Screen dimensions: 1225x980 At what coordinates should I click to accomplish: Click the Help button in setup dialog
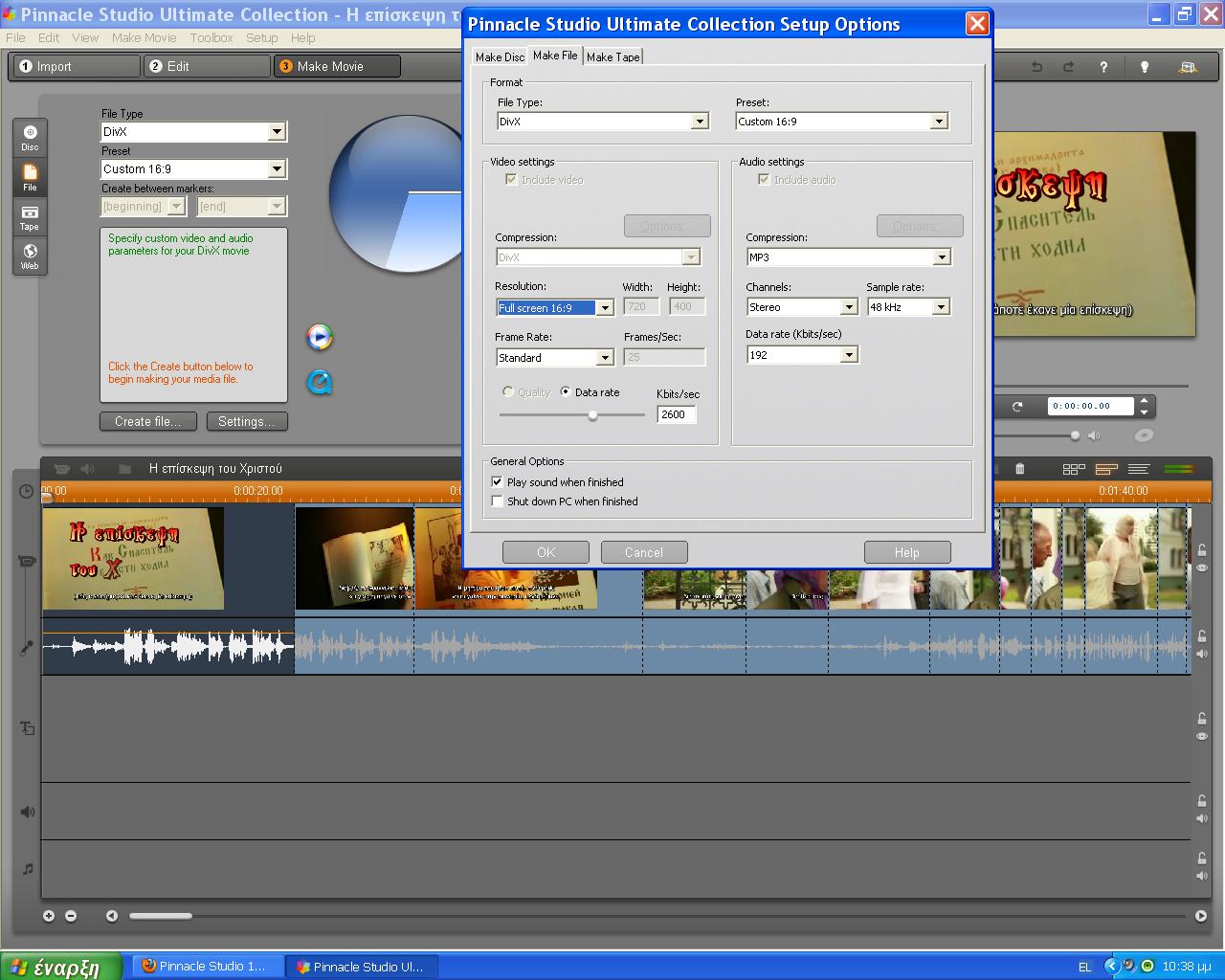coord(907,552)
